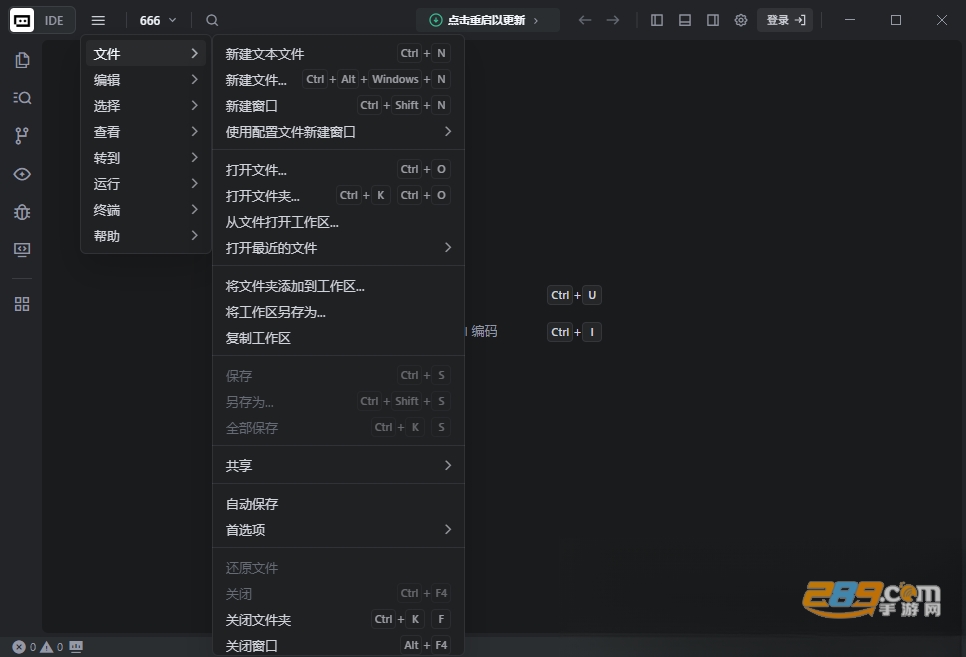Open the Explorer files icon in sidebar
Image resolution: width=966 pixels, height=657 pixels.
[22, 60]
